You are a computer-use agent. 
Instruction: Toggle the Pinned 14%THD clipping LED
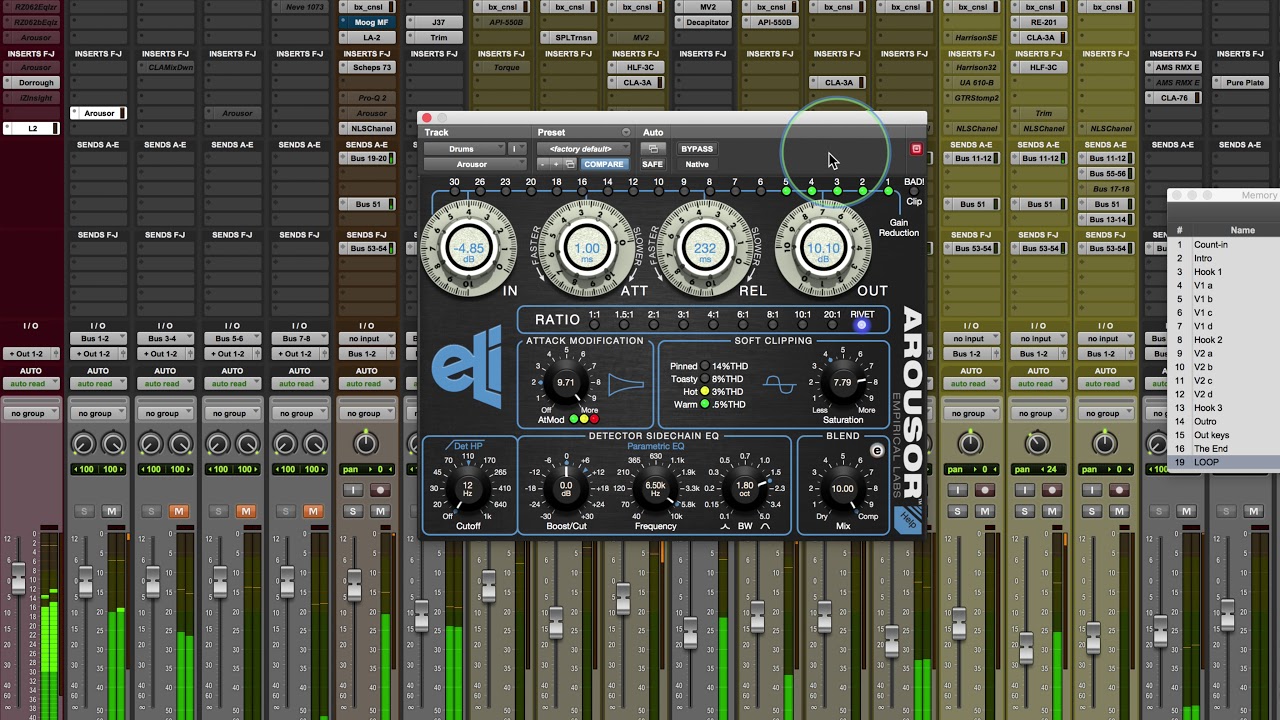point(704,366)
